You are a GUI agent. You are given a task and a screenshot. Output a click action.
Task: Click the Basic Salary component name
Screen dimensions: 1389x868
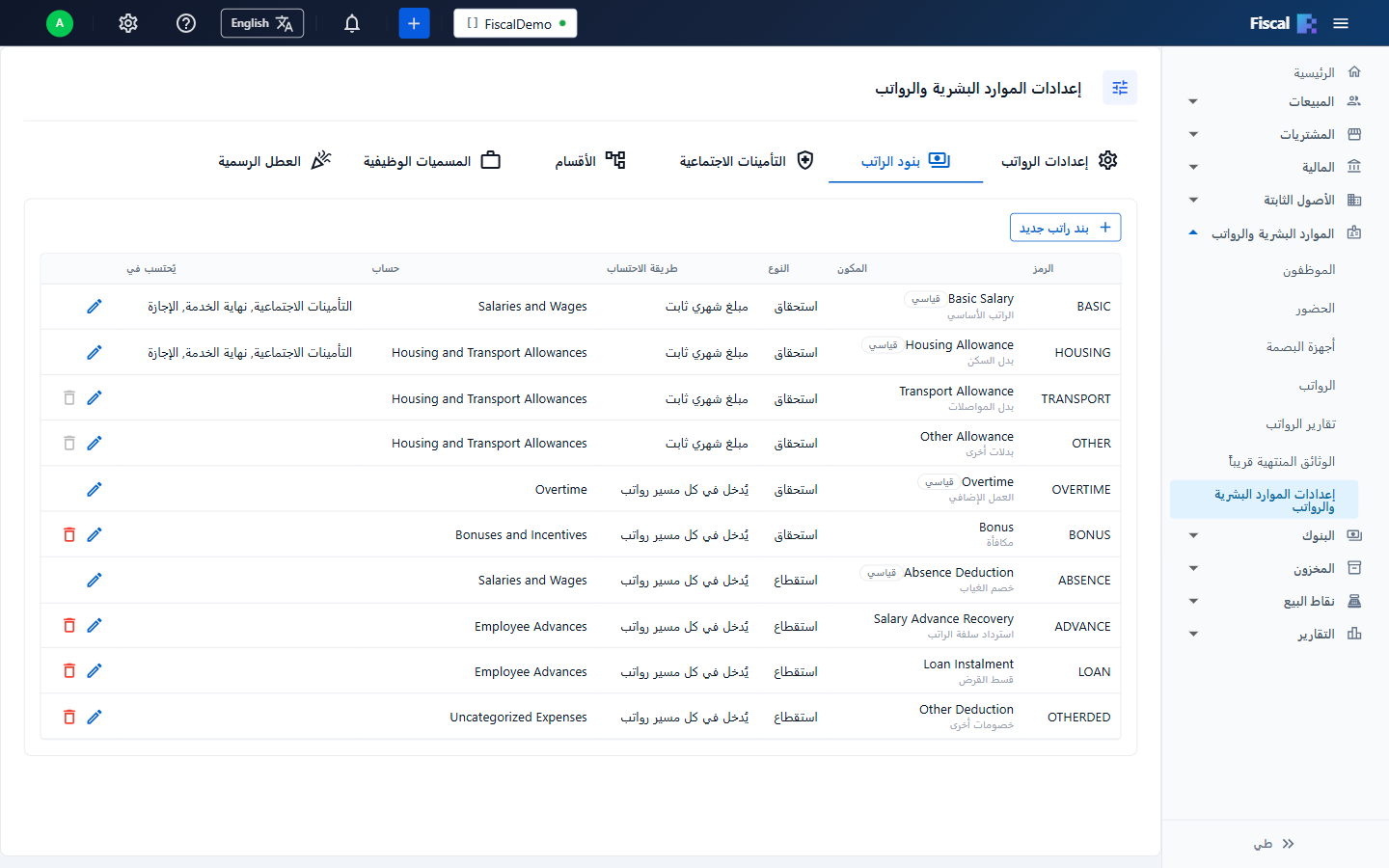point(981,299)
